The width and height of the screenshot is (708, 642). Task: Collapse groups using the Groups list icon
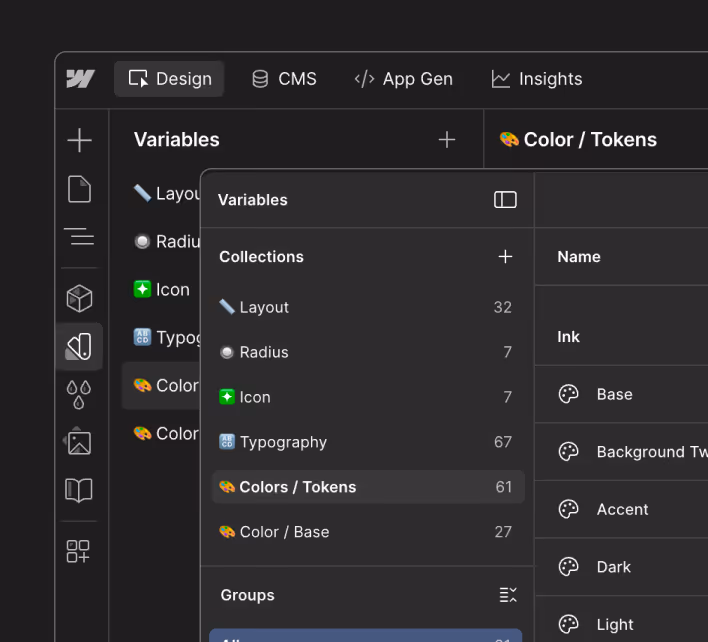[508, 595]
